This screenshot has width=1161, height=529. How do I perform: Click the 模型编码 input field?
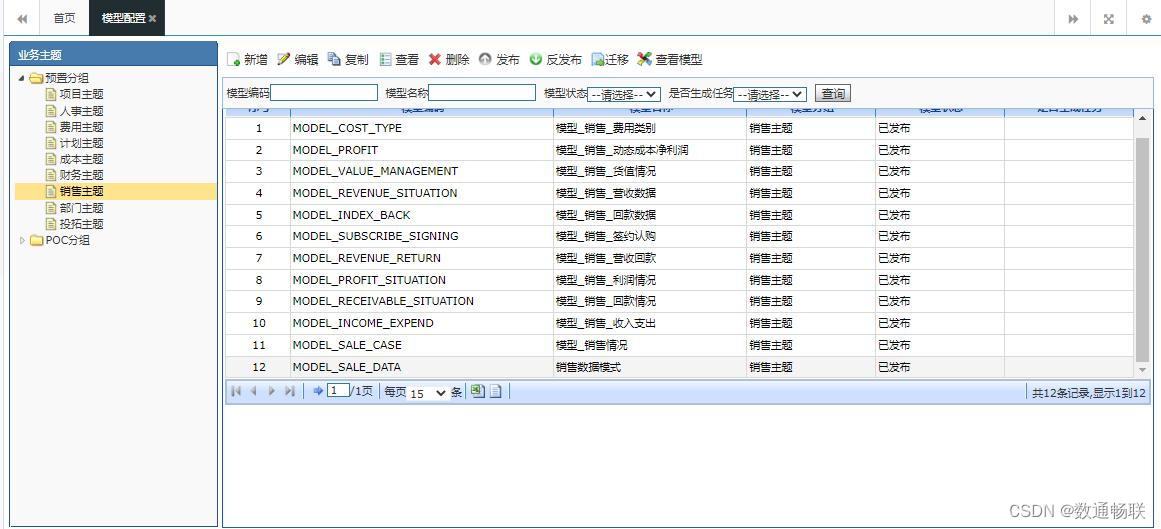coord(324,93)
